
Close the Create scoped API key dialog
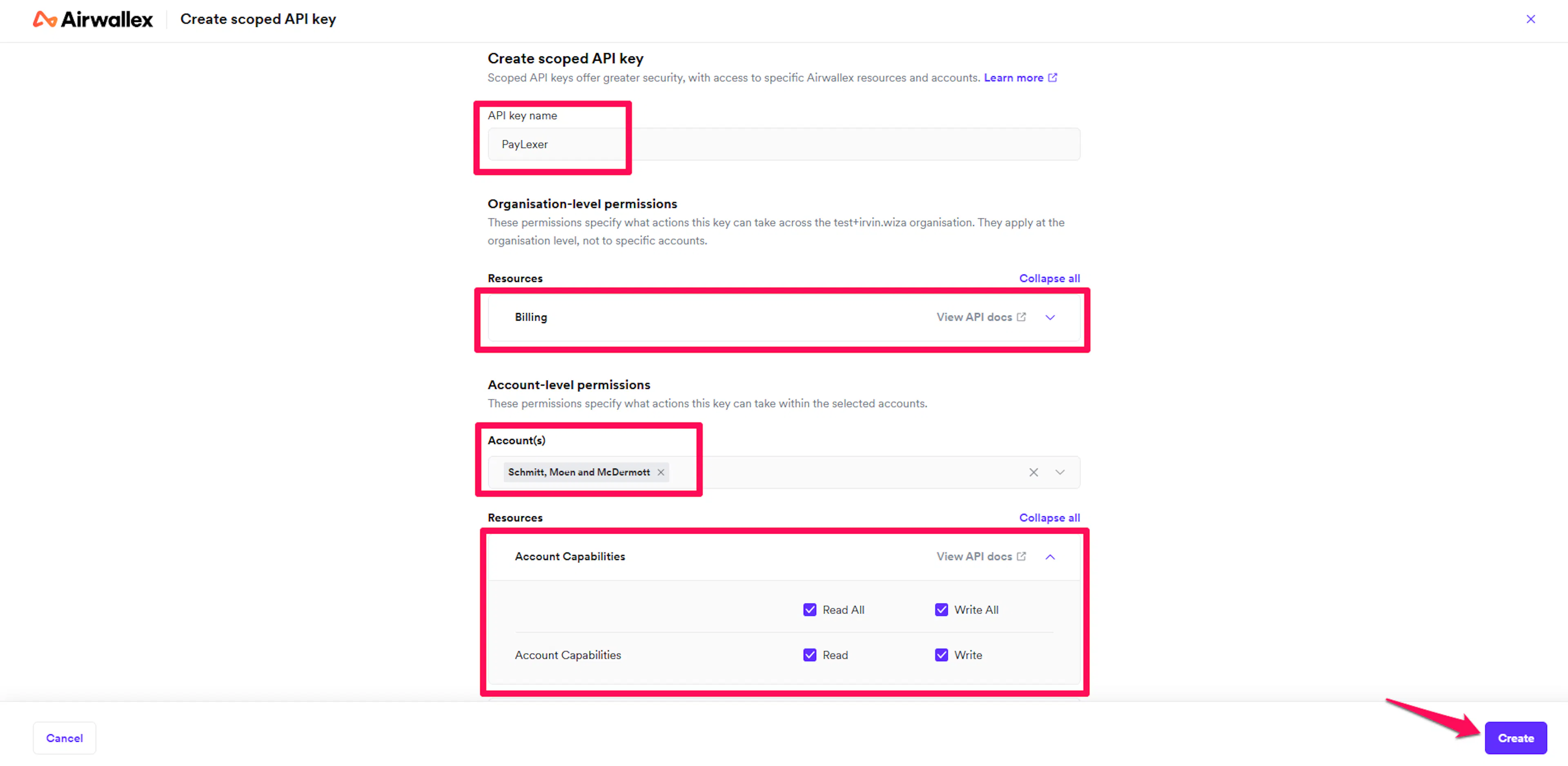[1530, 20]
